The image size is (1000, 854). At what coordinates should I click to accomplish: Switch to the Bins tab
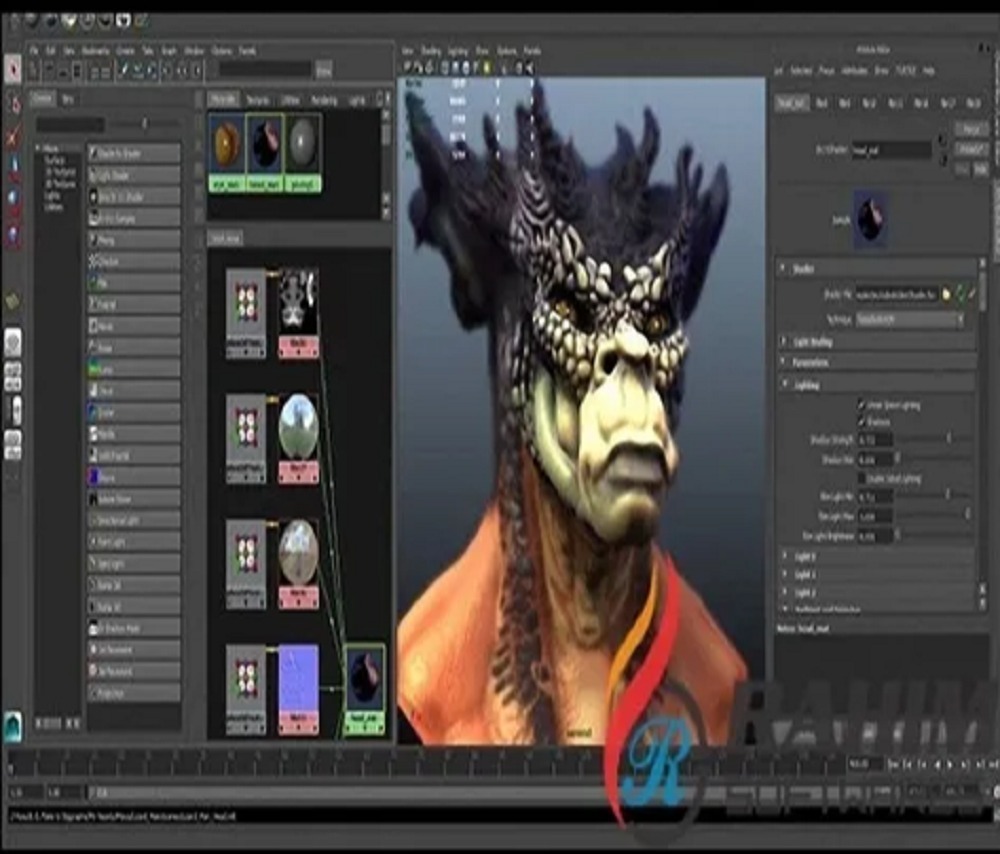pos(68,99)
